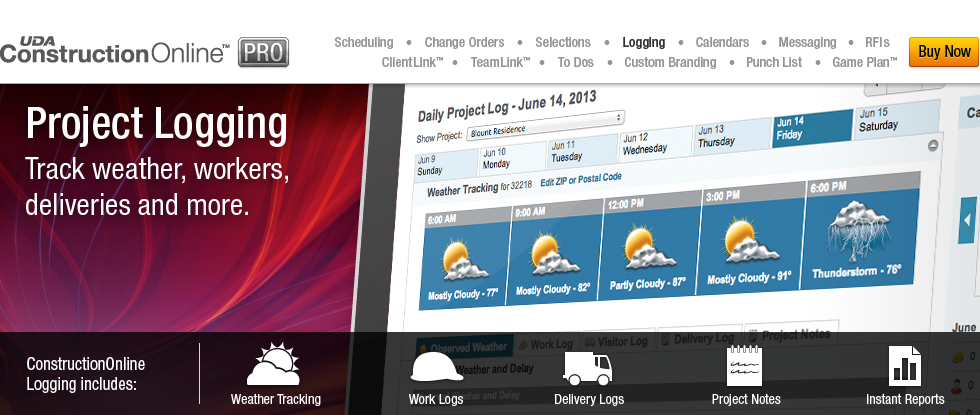The height and width of the screenshot is (415, 980).
Task: Open the Messaging menu item
Action: pyautogui.click(x=807, y=42)
